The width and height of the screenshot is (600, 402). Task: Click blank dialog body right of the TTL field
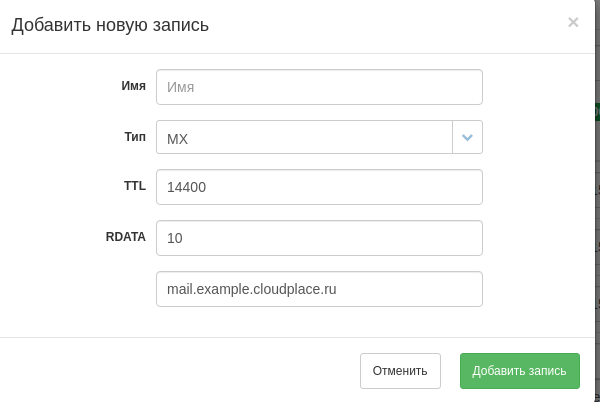tap(538, 187)
